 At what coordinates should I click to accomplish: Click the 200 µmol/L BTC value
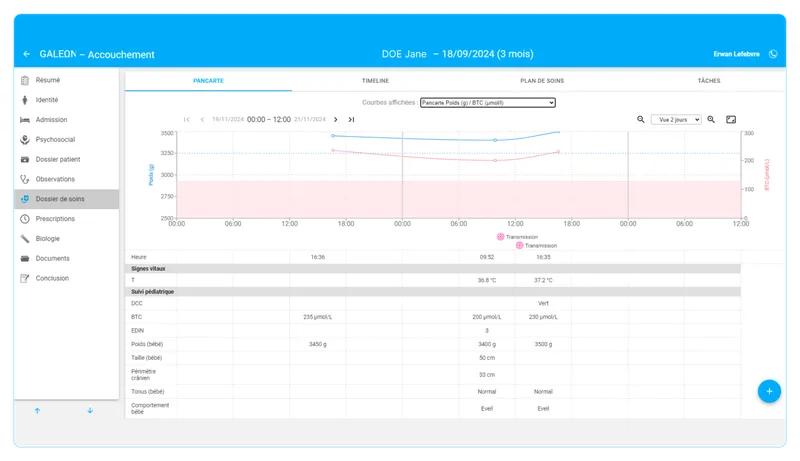pos(487,317)
